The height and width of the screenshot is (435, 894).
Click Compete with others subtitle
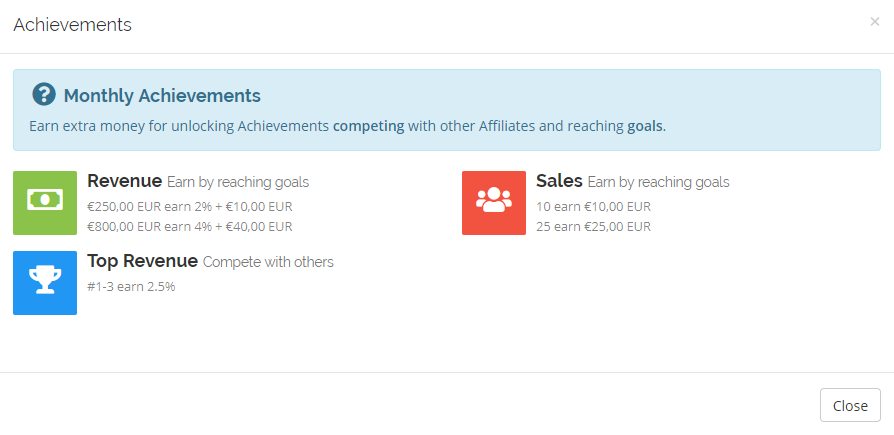[268, 262]
